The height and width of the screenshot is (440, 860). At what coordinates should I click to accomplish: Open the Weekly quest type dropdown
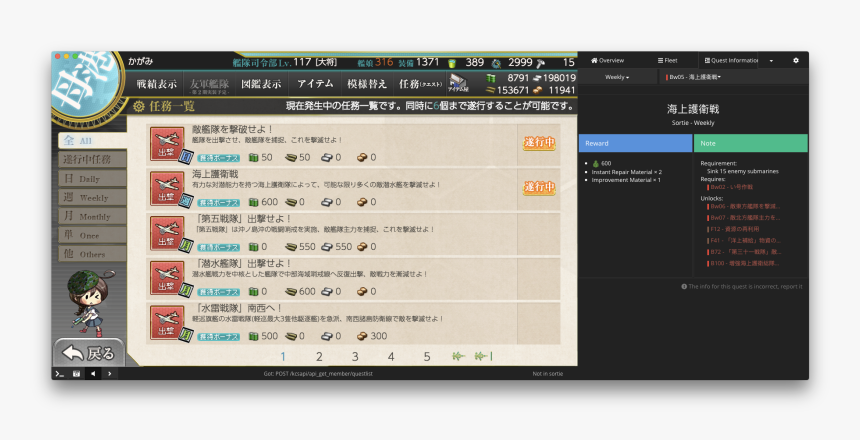click(617, 77)
